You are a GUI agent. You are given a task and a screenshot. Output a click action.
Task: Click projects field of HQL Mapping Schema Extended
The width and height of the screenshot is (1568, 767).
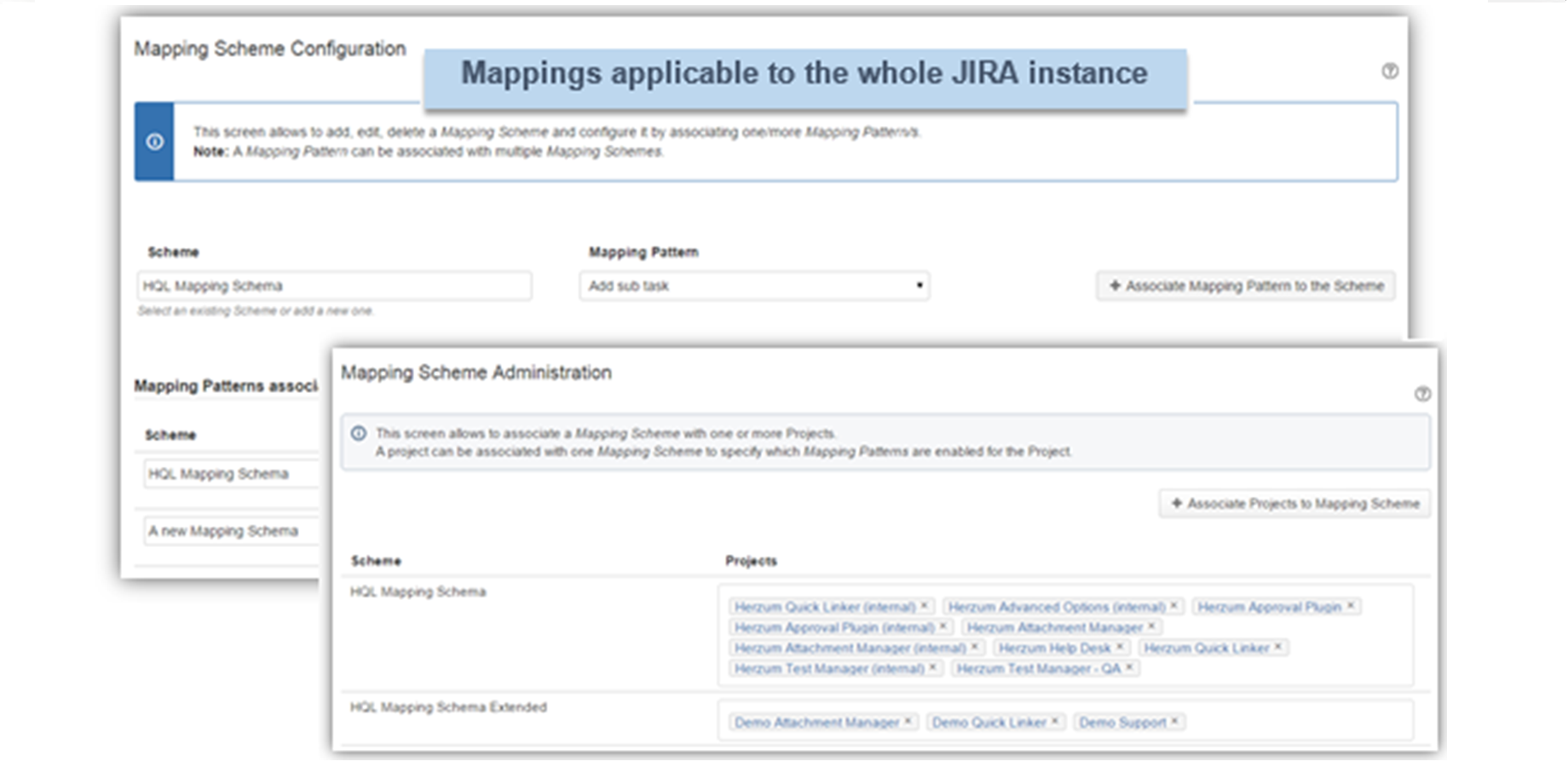pyautogui.click(x=1065, y=721)
